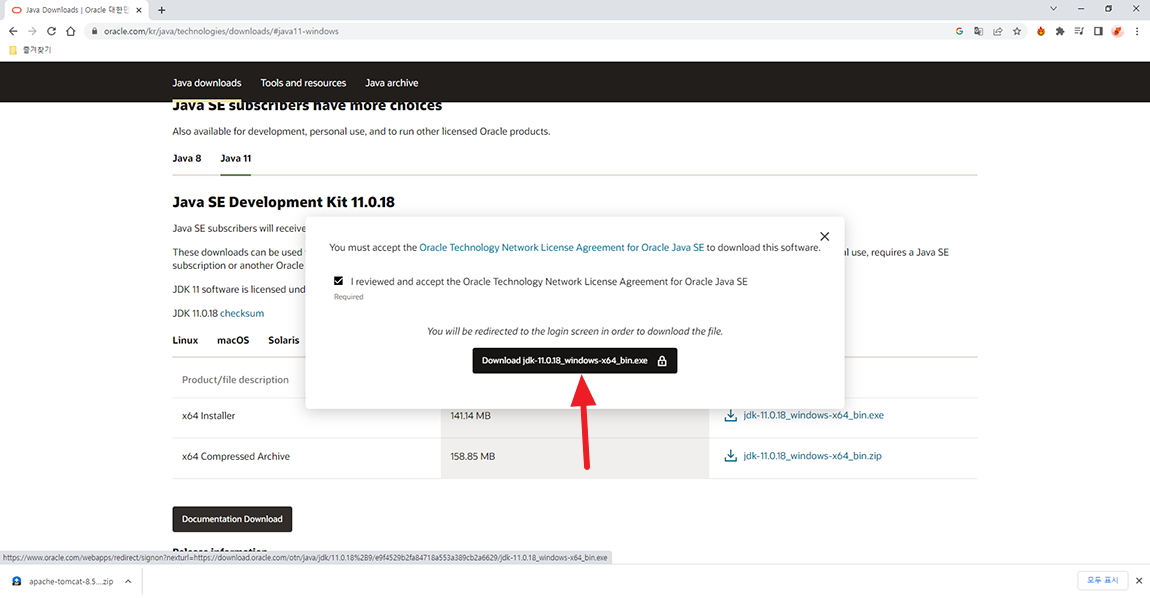Open Tools and resources nav item
This screenshot has height=598, width=1150.
(x=303, y=83)
